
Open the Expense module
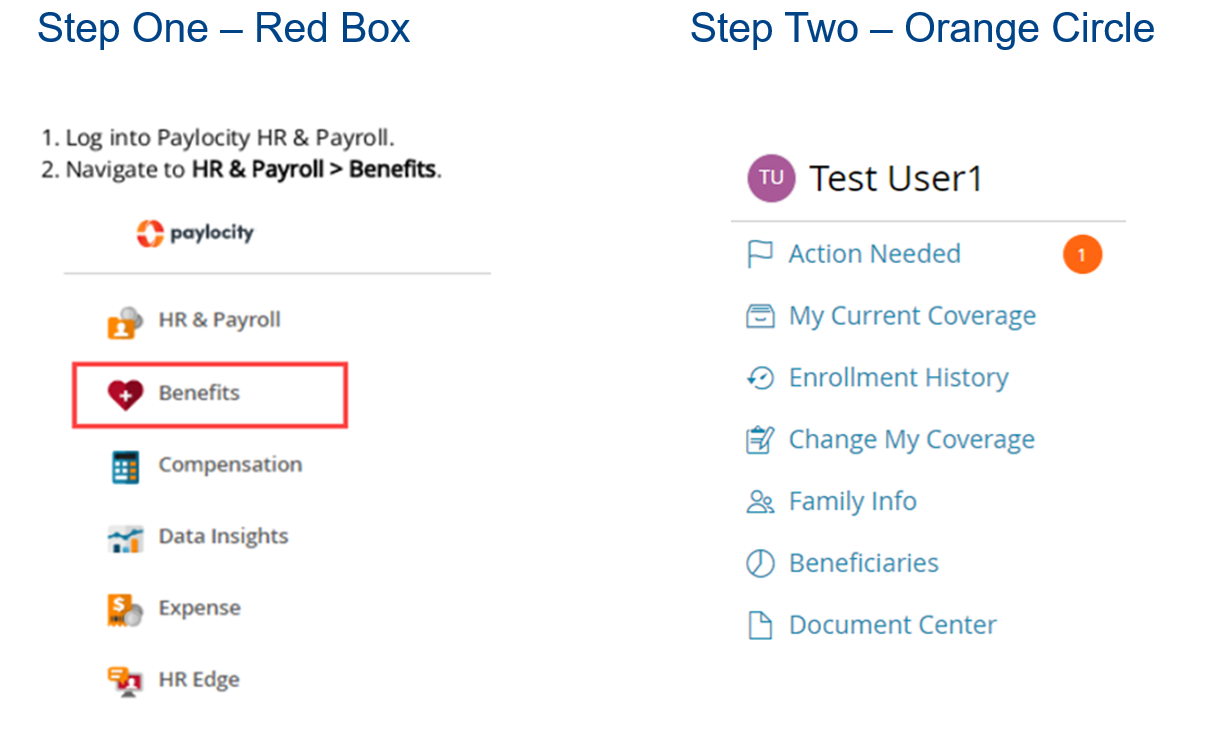(x=199, y=609)
